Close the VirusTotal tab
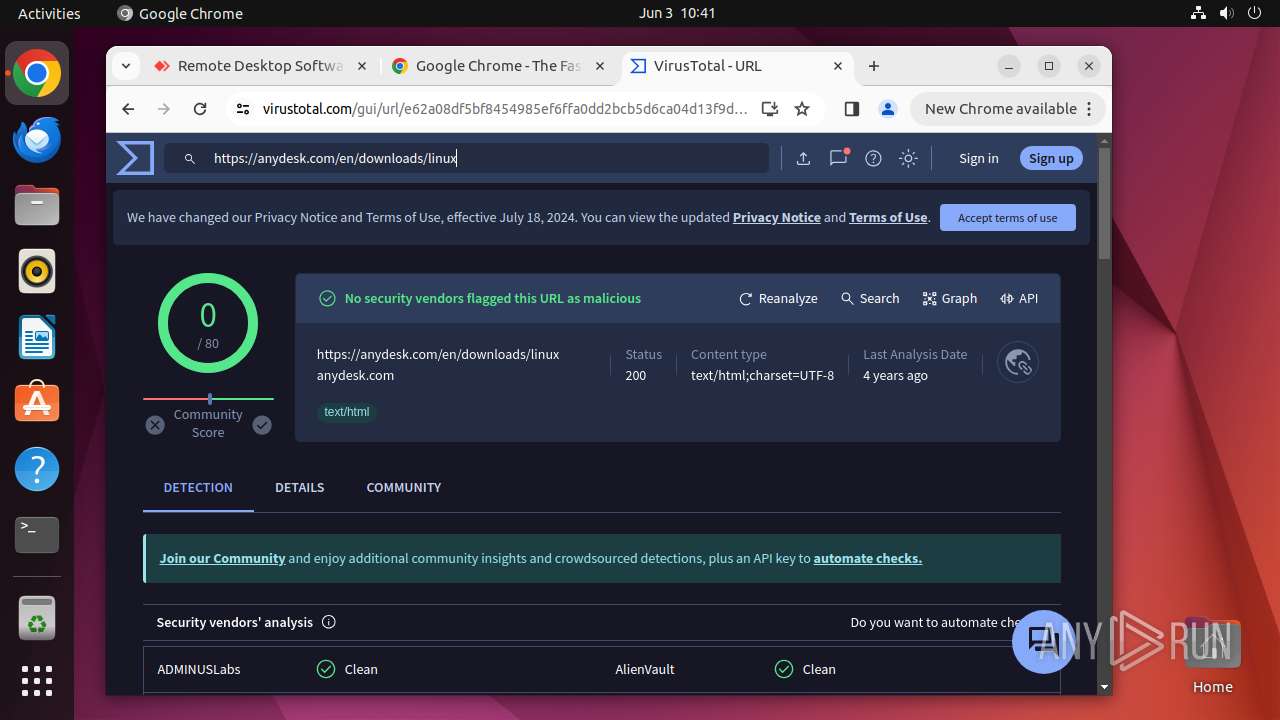 point(838,66)
